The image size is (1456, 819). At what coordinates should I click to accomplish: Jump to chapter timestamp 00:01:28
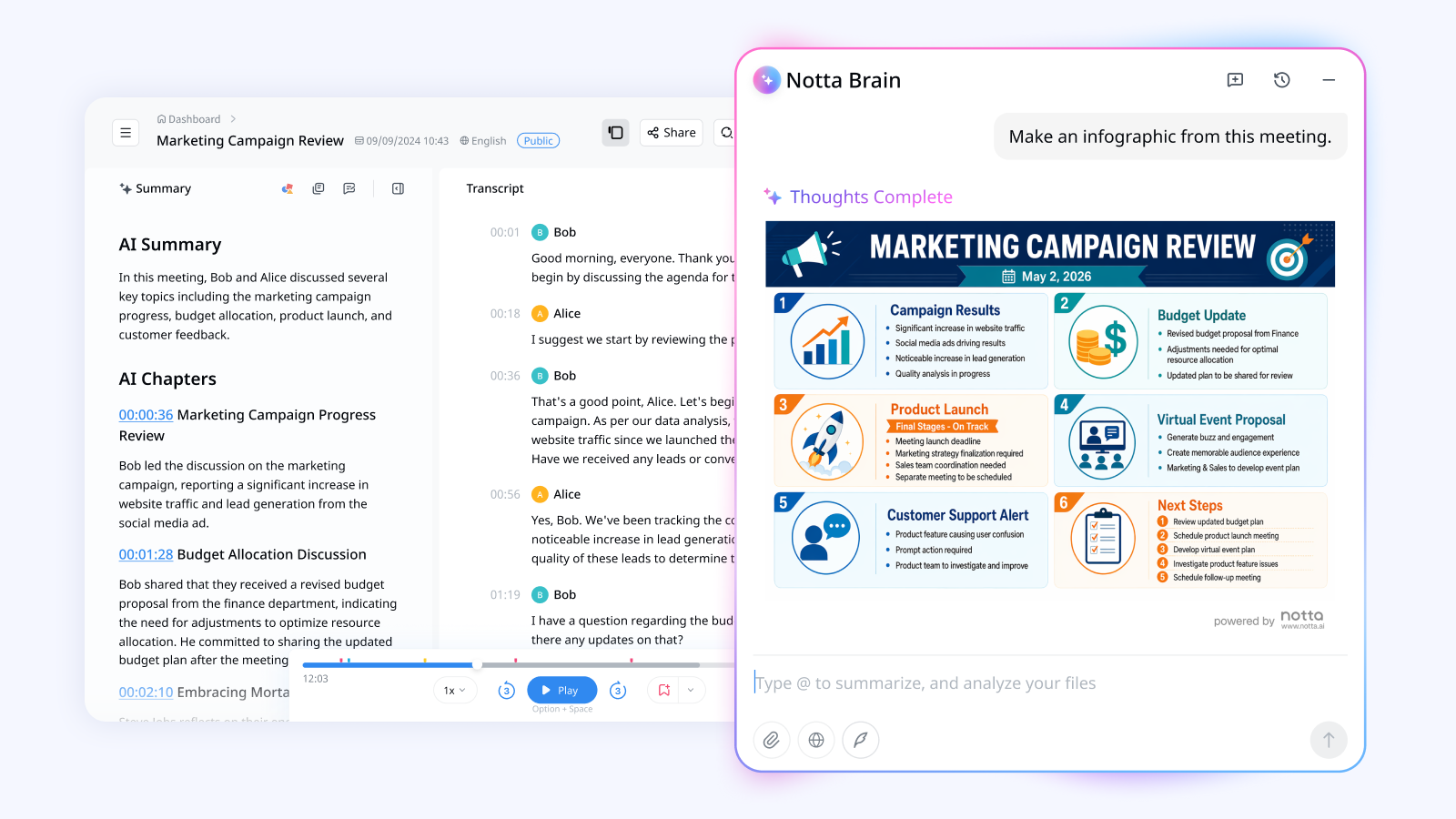(x=146, y=555)
